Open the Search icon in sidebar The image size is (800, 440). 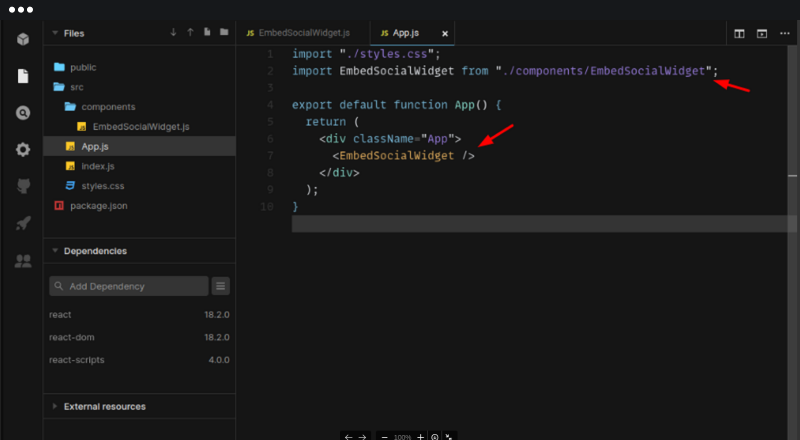coord(23,113)
